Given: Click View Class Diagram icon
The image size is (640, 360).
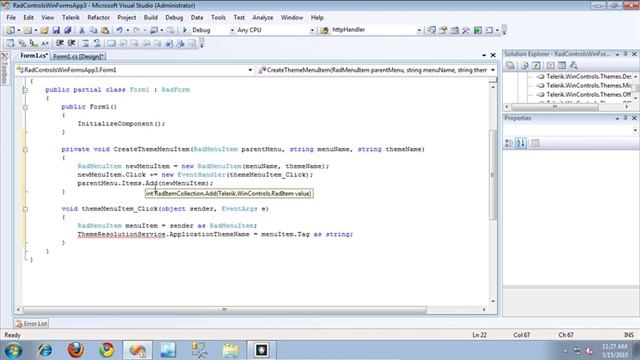Looking at the screenshot, I should tap(573, 65).
